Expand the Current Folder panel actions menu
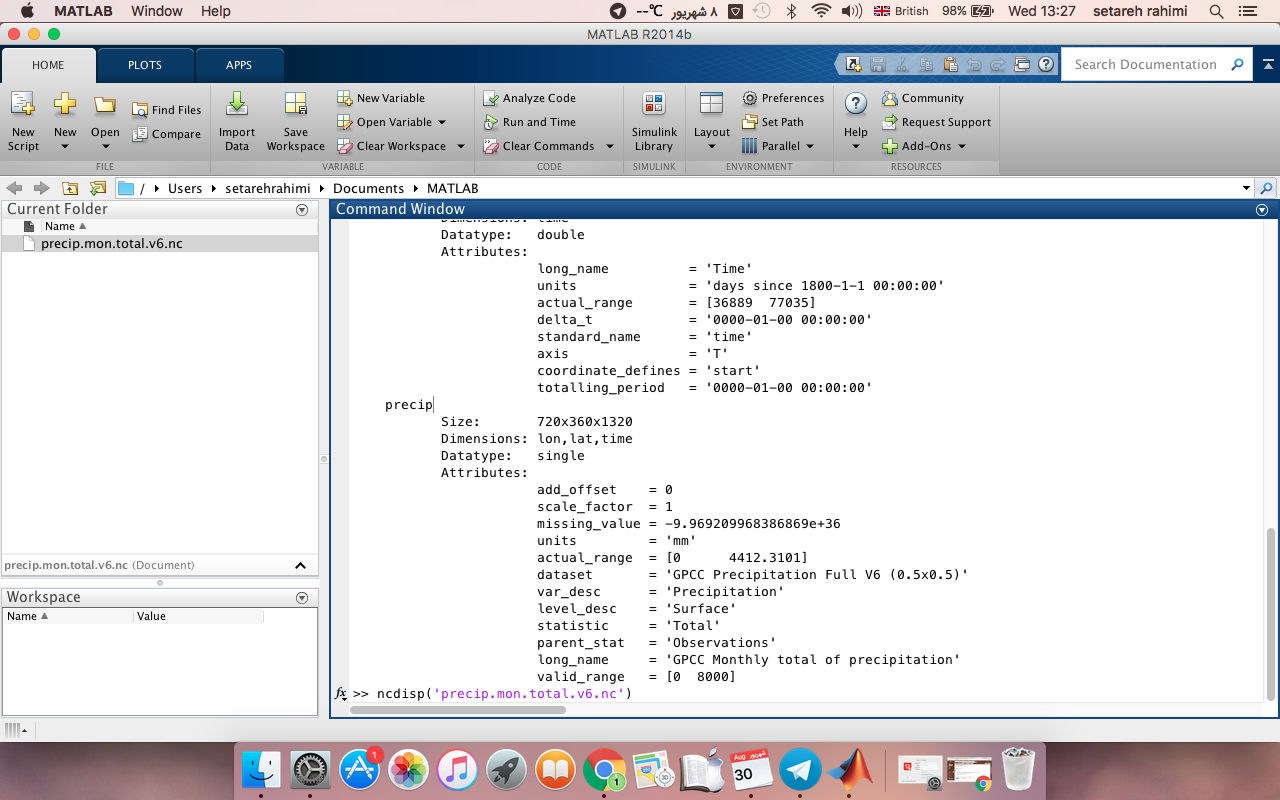Screen dimensions: 1280x800 (x=302, y=210)
